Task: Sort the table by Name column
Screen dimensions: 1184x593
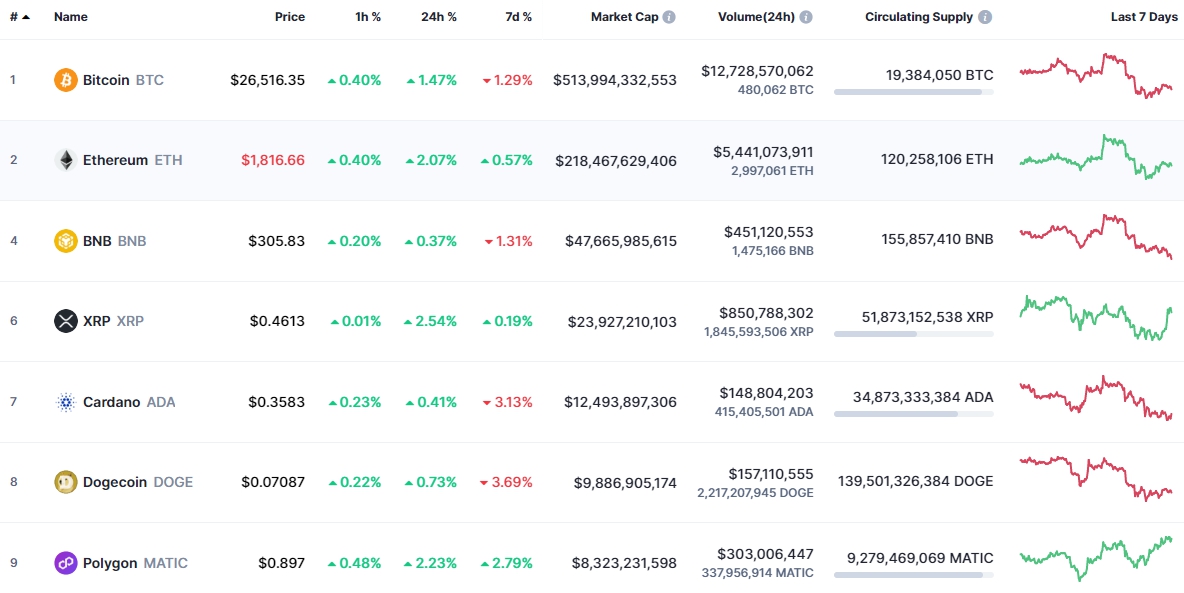Action: pyautogui.click(x=69, y=17)
